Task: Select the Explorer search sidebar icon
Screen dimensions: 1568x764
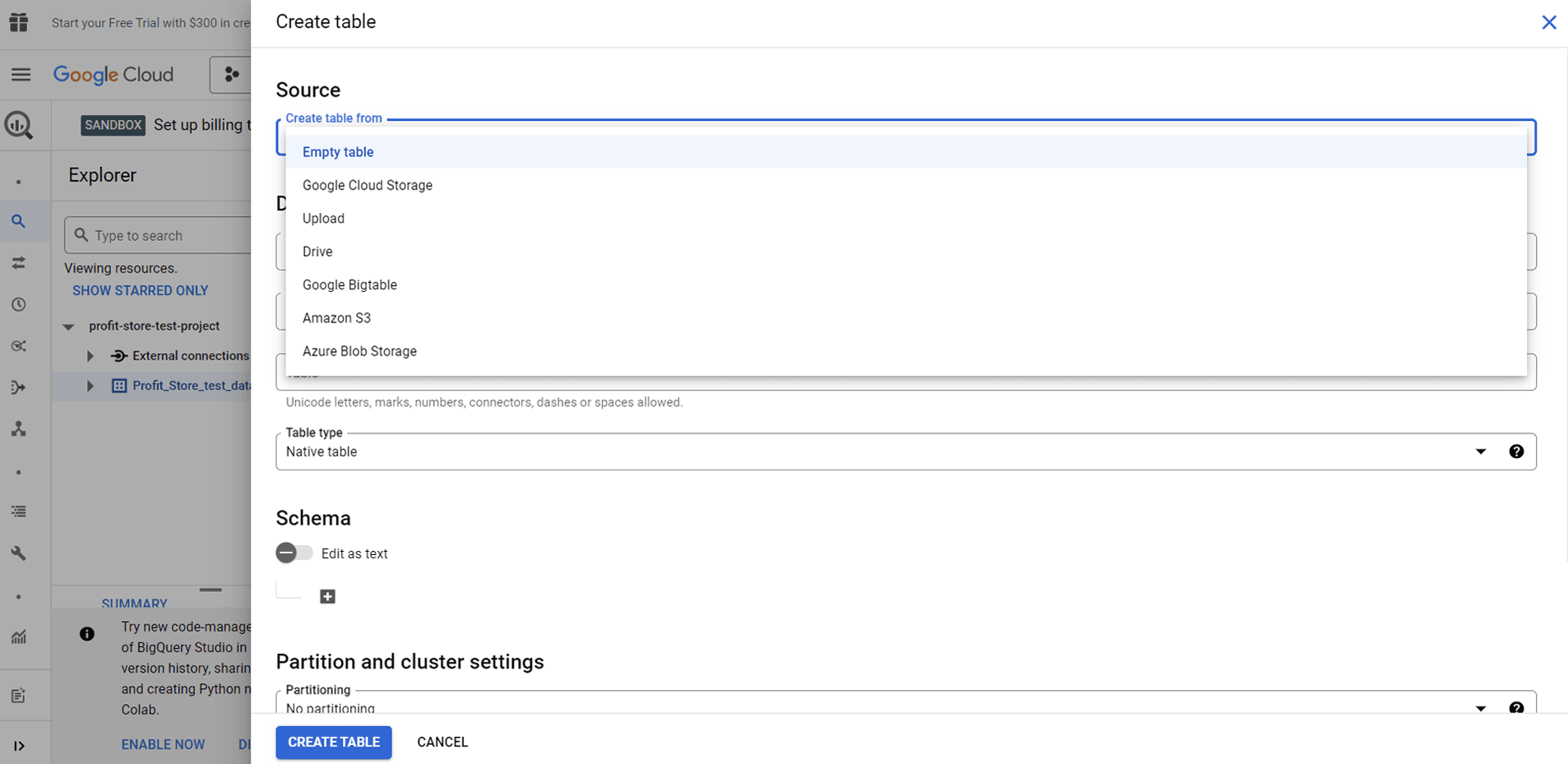Action: [19, 221]
